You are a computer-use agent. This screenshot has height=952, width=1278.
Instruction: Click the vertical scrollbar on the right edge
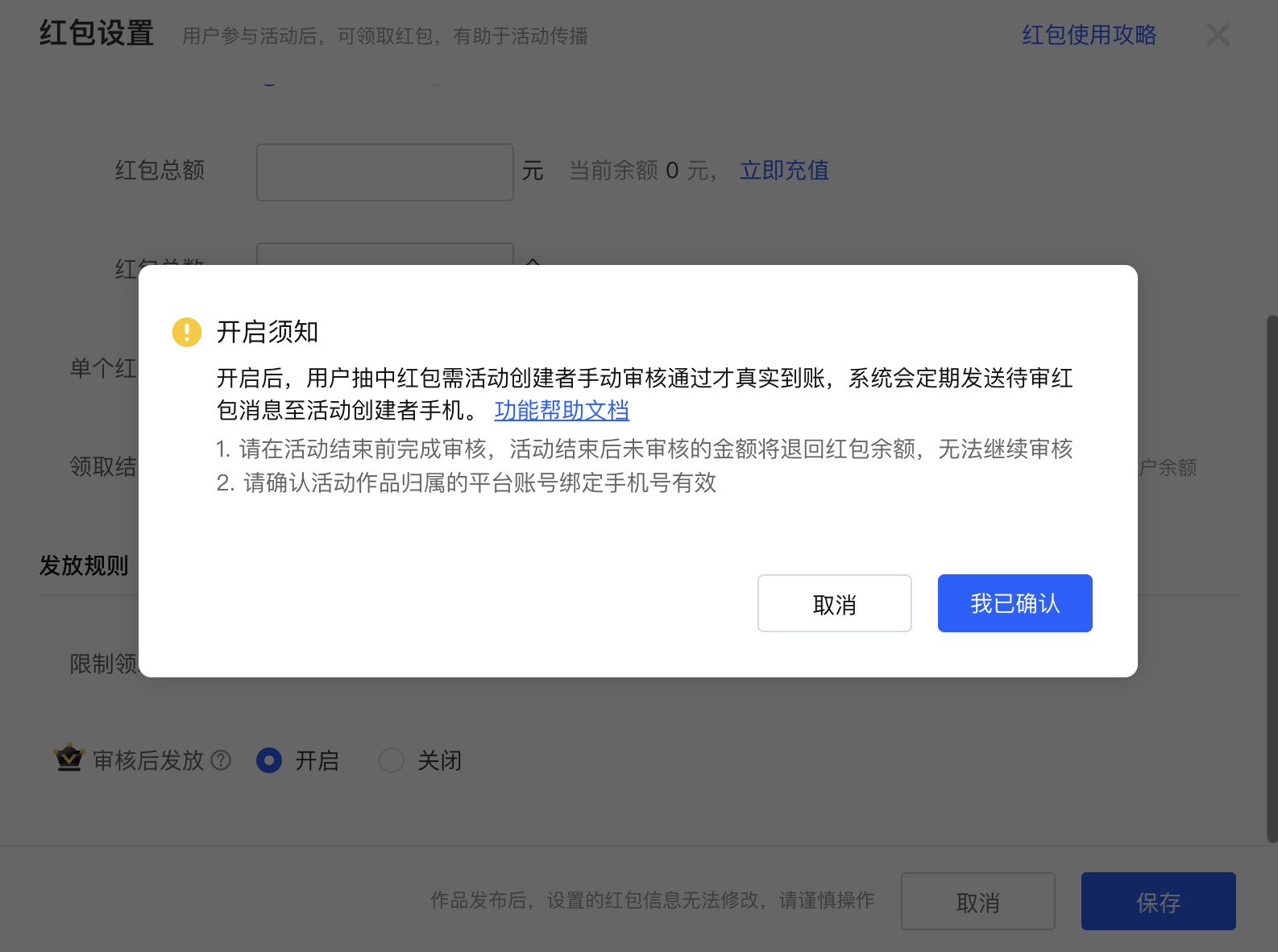tap(1272, 578)
